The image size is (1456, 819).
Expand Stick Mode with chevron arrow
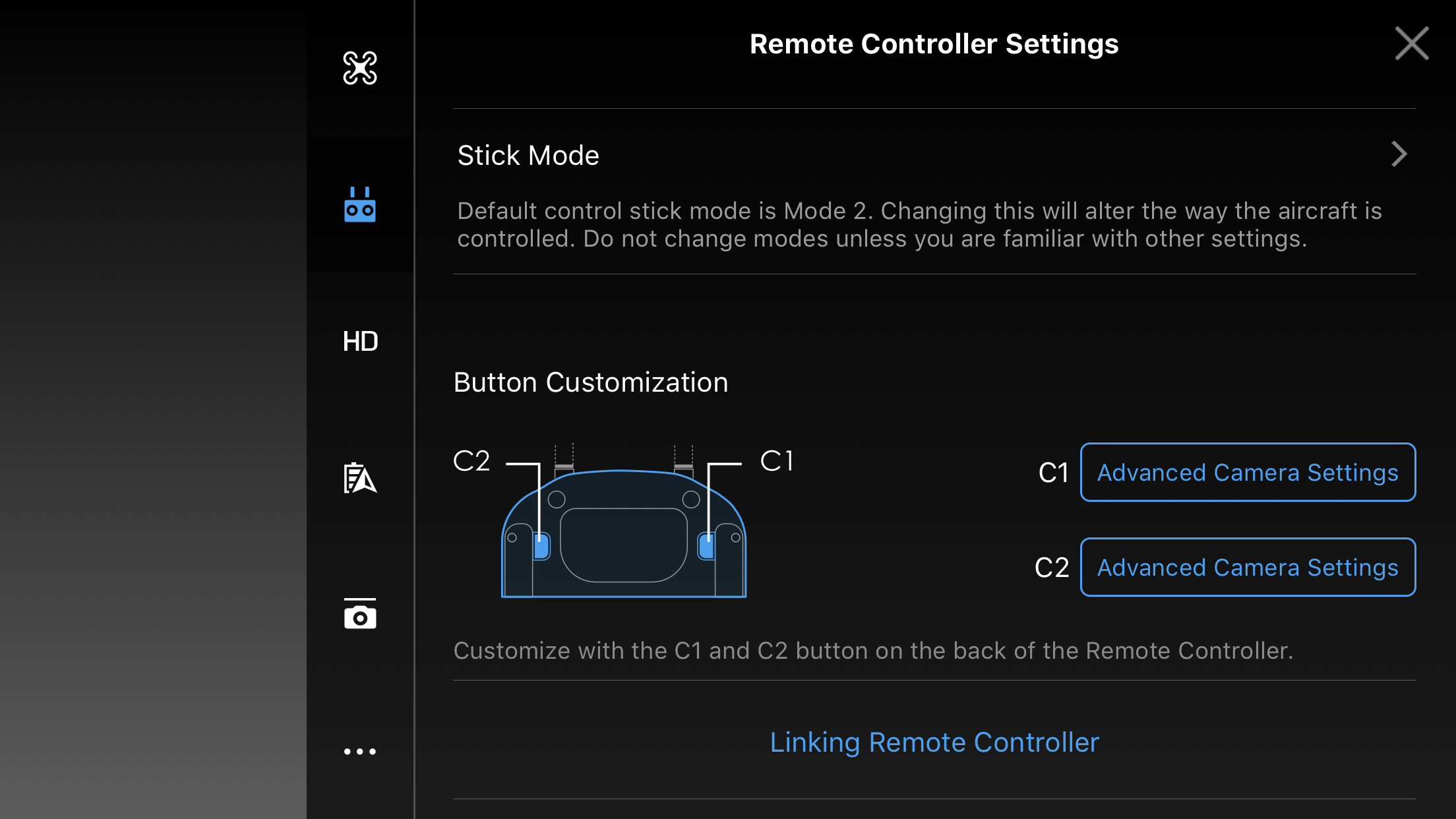click(1399, 154)
